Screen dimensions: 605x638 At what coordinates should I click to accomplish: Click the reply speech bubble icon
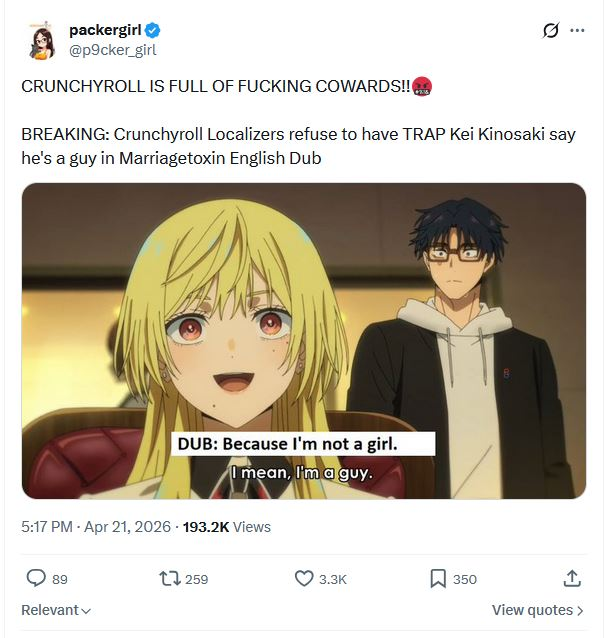pos(36,578)
